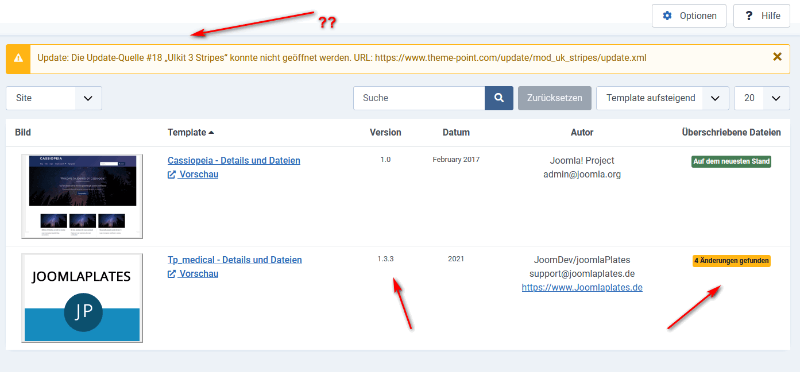Click the magnifier search button
The width and height of the screenshot is (800, 372).
(x=499, y=98)
